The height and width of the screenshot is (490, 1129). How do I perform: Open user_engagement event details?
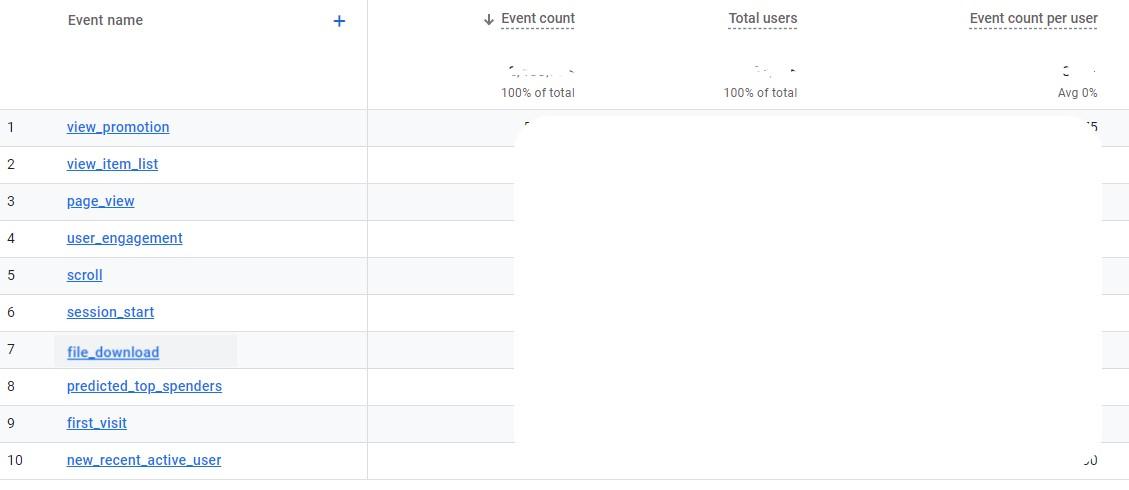pyautogui.click(x=124, y=238)
